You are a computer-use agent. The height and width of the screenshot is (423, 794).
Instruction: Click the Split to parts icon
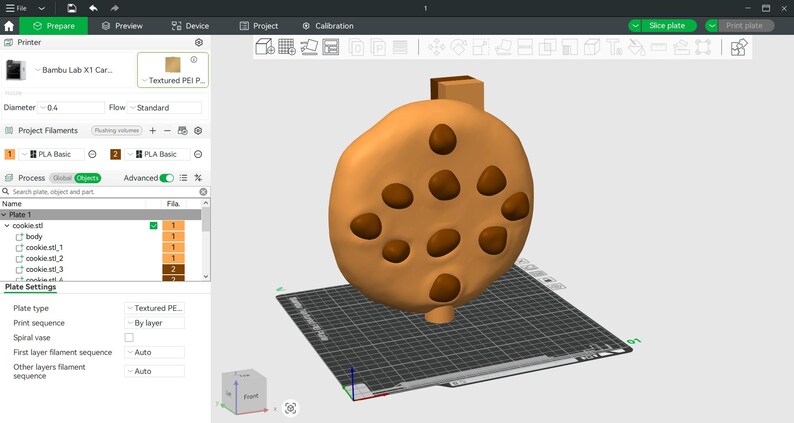coord(378,48)
